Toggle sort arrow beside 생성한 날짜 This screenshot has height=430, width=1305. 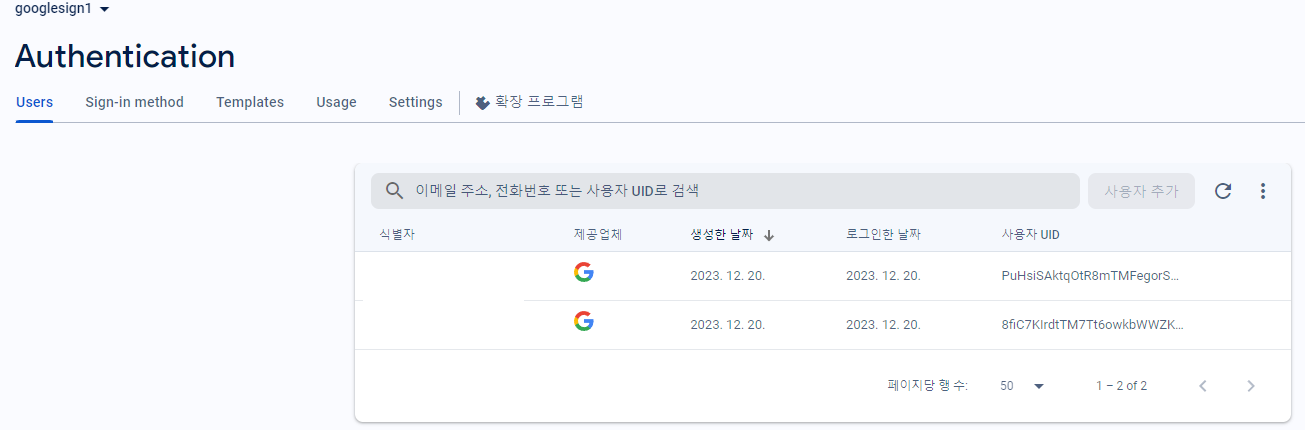pyautogui.click(x=769, y=235)
